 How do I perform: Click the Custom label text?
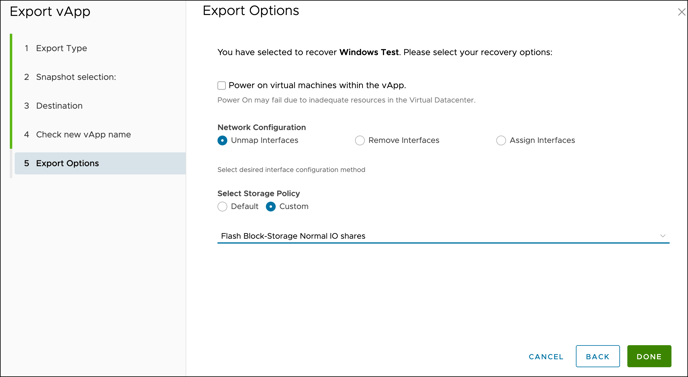[x=294, y=206]
